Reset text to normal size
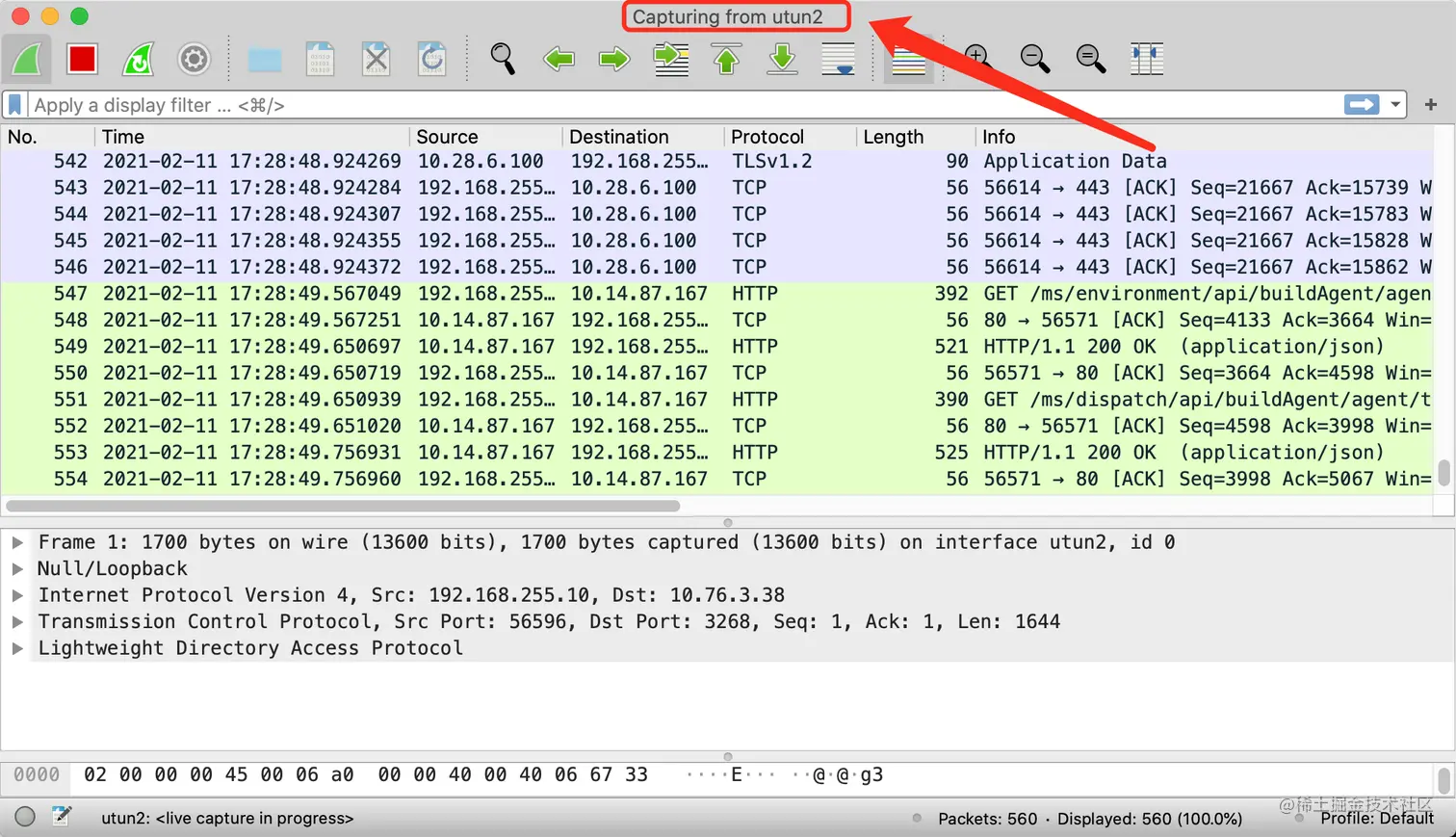1456x837 pixels. [x=1091, y=59]
